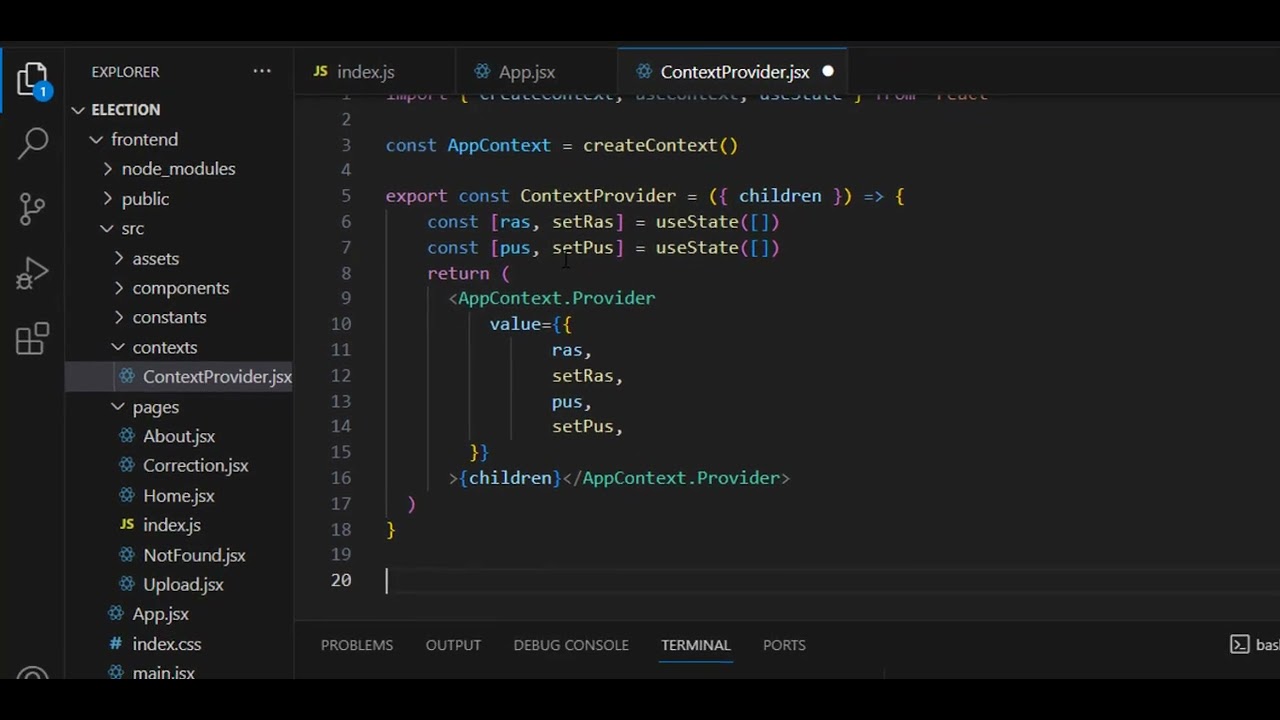Open the PROBLEMS panel tab

[x=357, y=645]
